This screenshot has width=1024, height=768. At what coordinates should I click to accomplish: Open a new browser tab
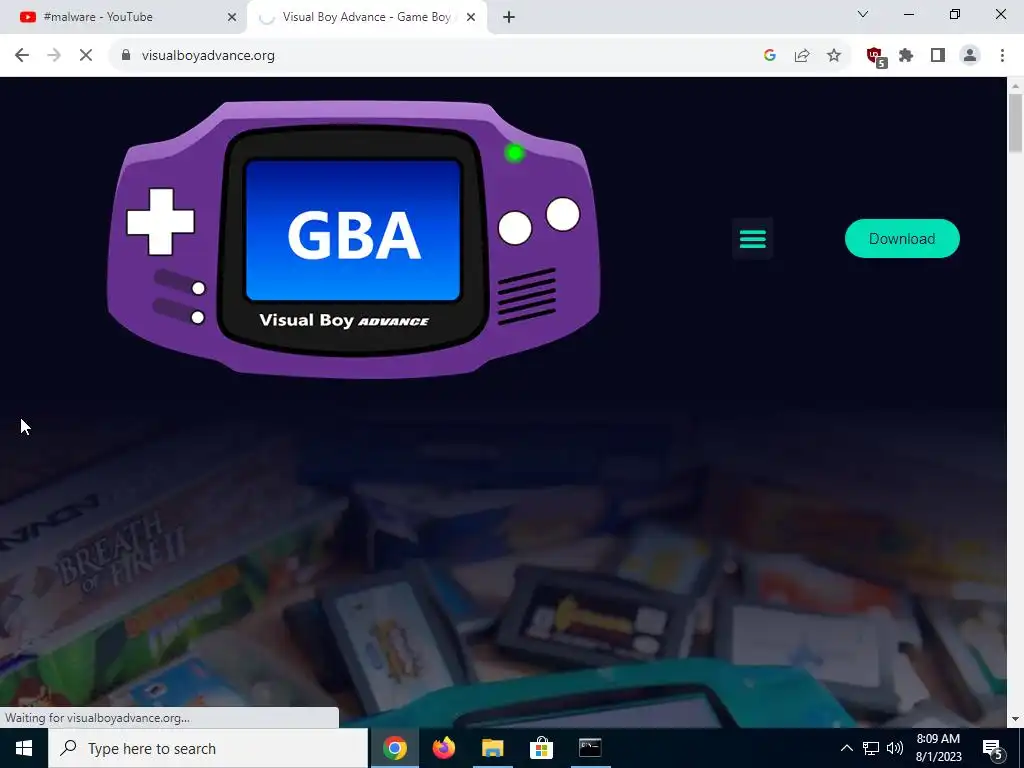click(x=509, y=17)
